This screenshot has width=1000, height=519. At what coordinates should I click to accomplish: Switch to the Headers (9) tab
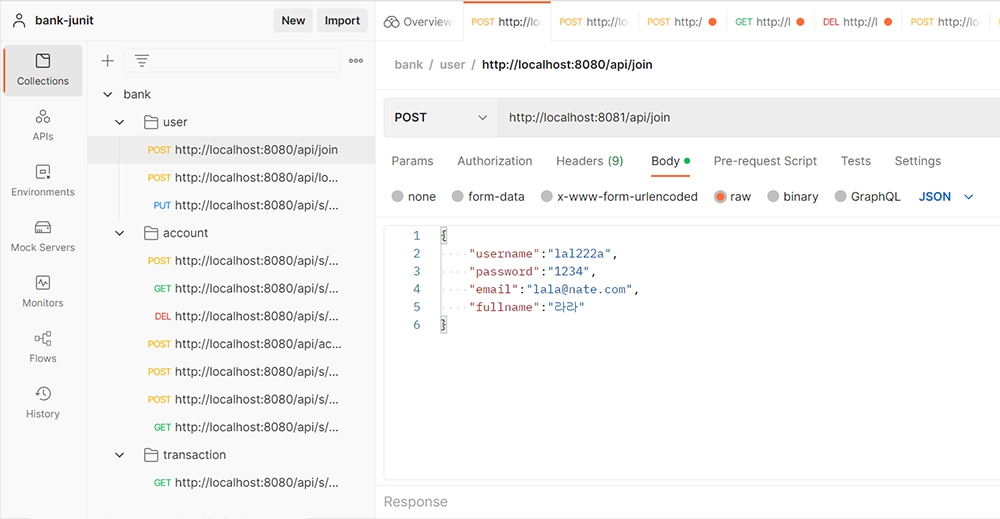click(x=589, y=161)
